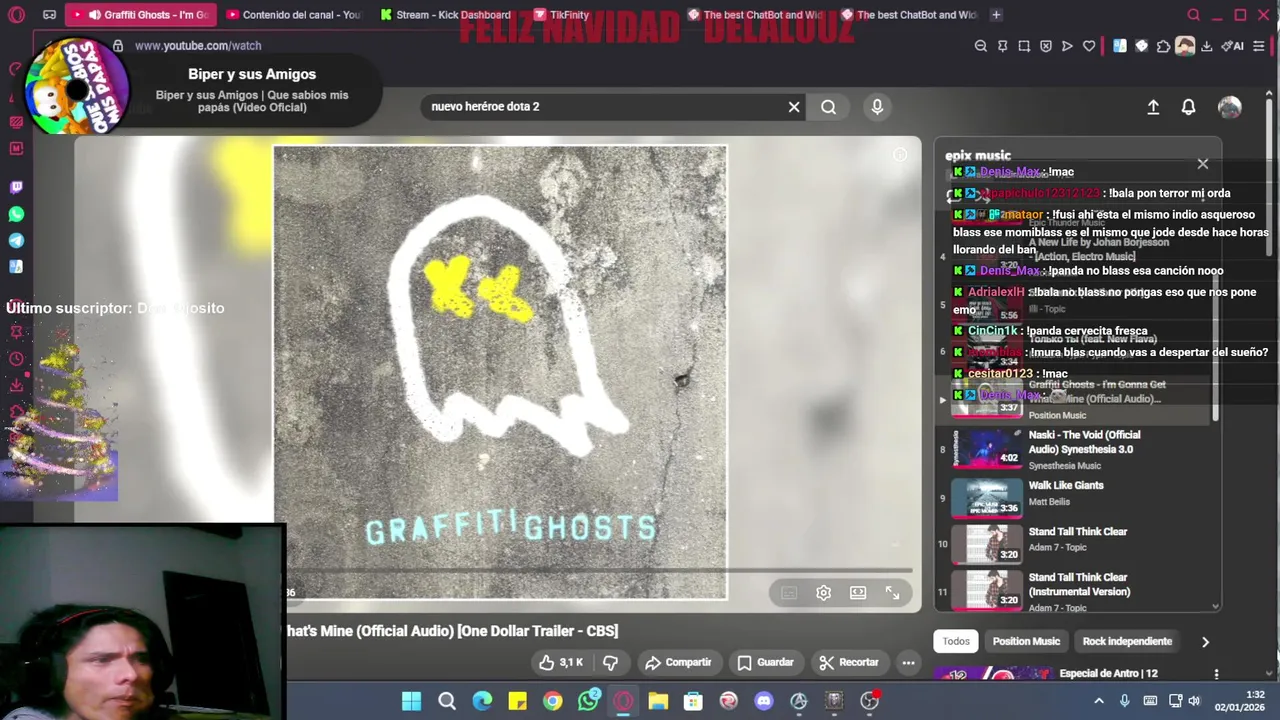Click the heart bookmark icon in address bar
The height and width of the screenshot is (720, 1280).
pyautogui.click(x=1089, y=46)
